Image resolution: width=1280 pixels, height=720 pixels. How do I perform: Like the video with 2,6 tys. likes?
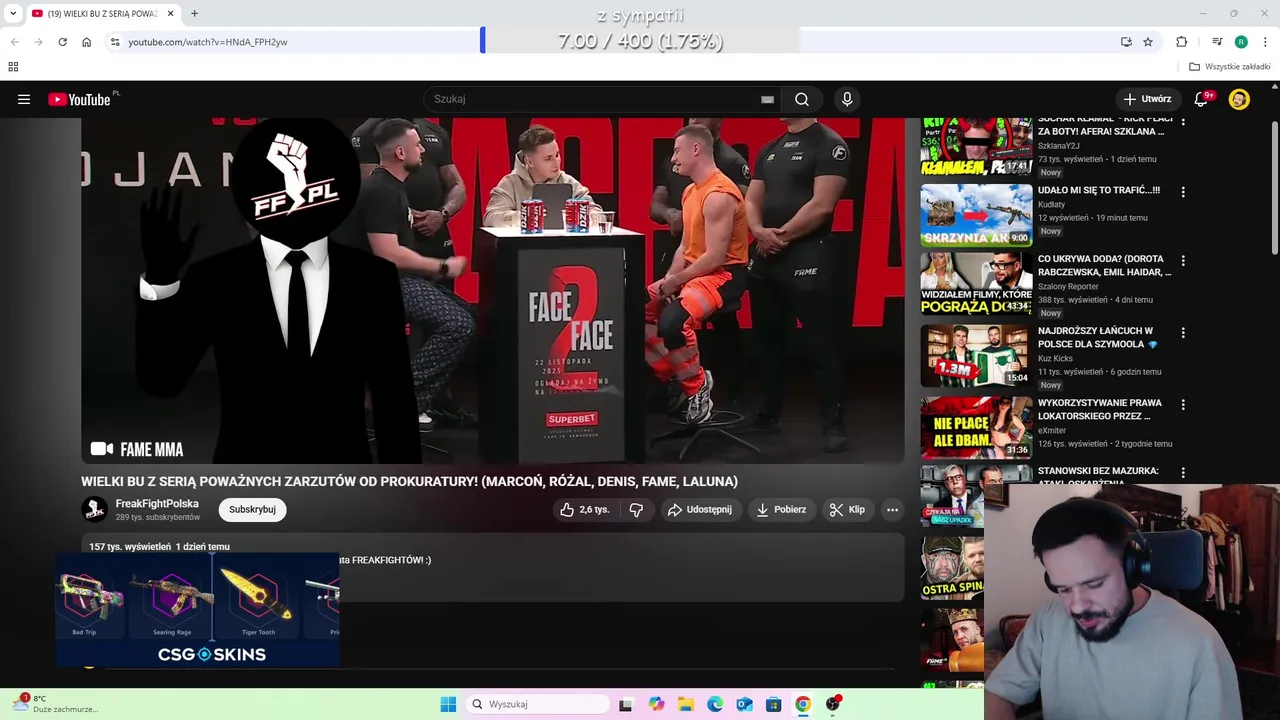(x=584, y=510)
